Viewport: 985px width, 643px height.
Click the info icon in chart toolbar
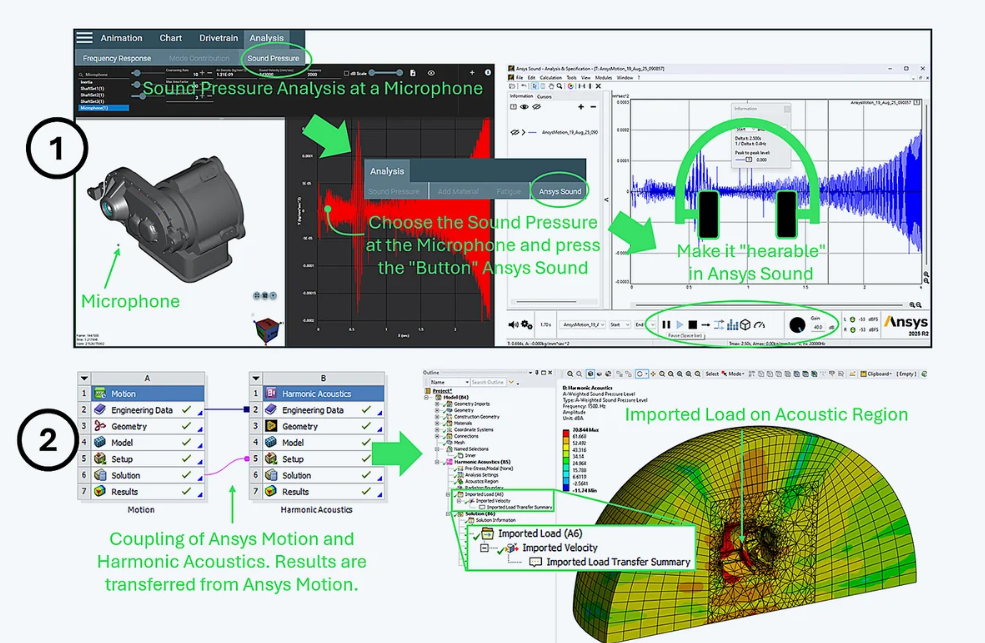click(487, 73)
